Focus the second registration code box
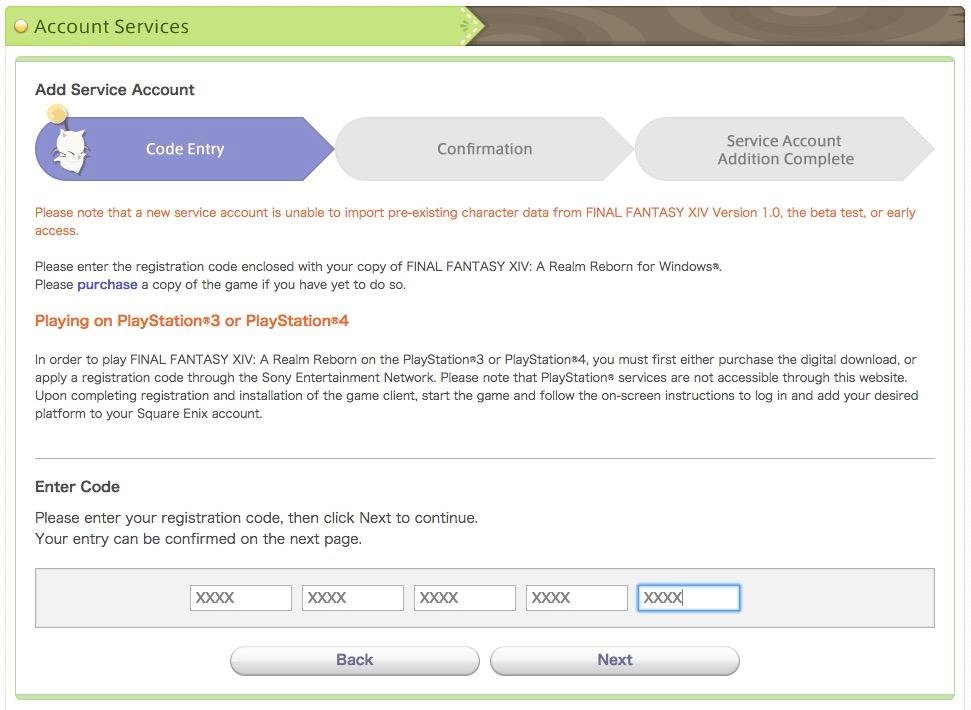971x710 pixels. point(353,598)
